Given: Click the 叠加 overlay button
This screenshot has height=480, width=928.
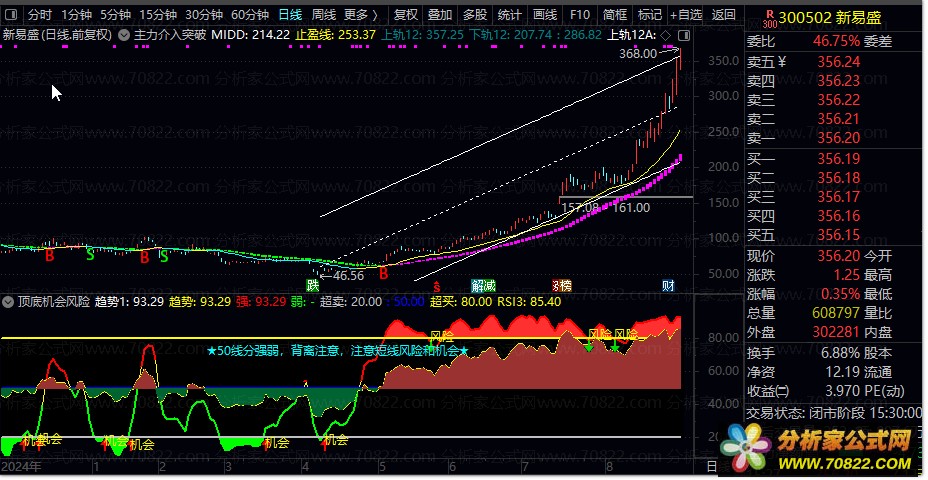Looking at the screenshot, I should tap(440, 15).
